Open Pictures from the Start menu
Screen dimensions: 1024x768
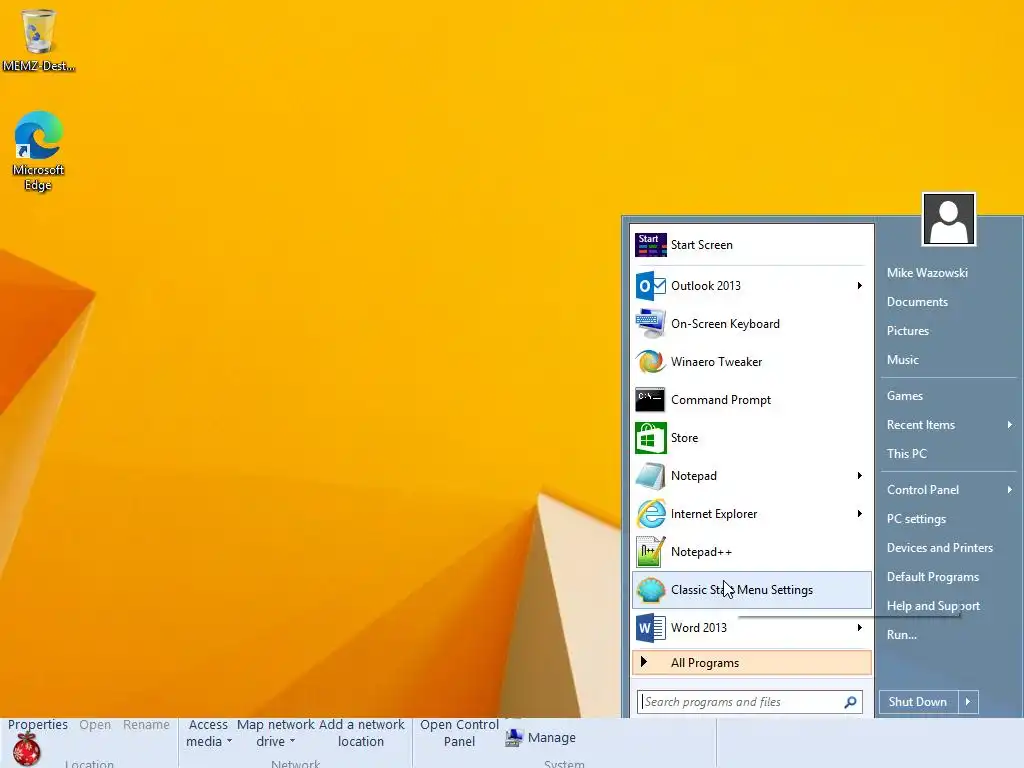pos(907,330)
